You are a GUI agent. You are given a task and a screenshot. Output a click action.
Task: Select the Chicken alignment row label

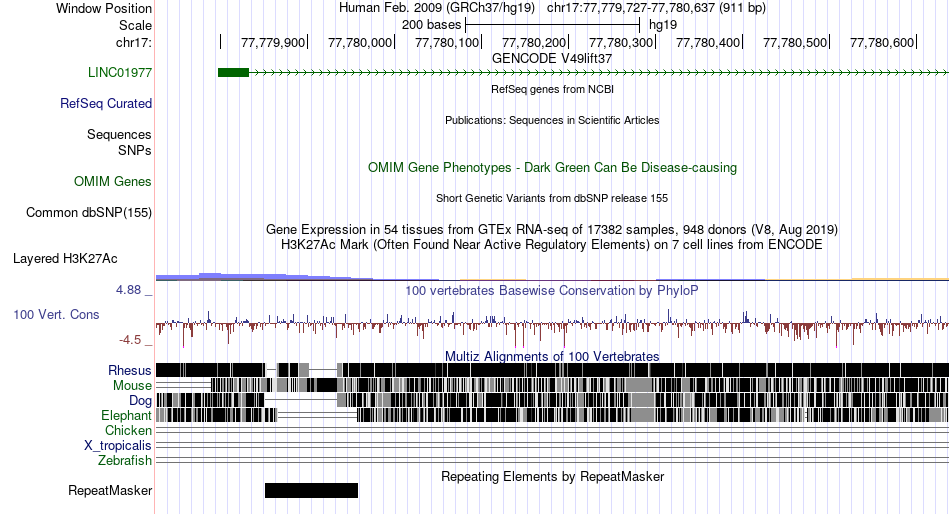pyautogui.click(x=128, y=430)
